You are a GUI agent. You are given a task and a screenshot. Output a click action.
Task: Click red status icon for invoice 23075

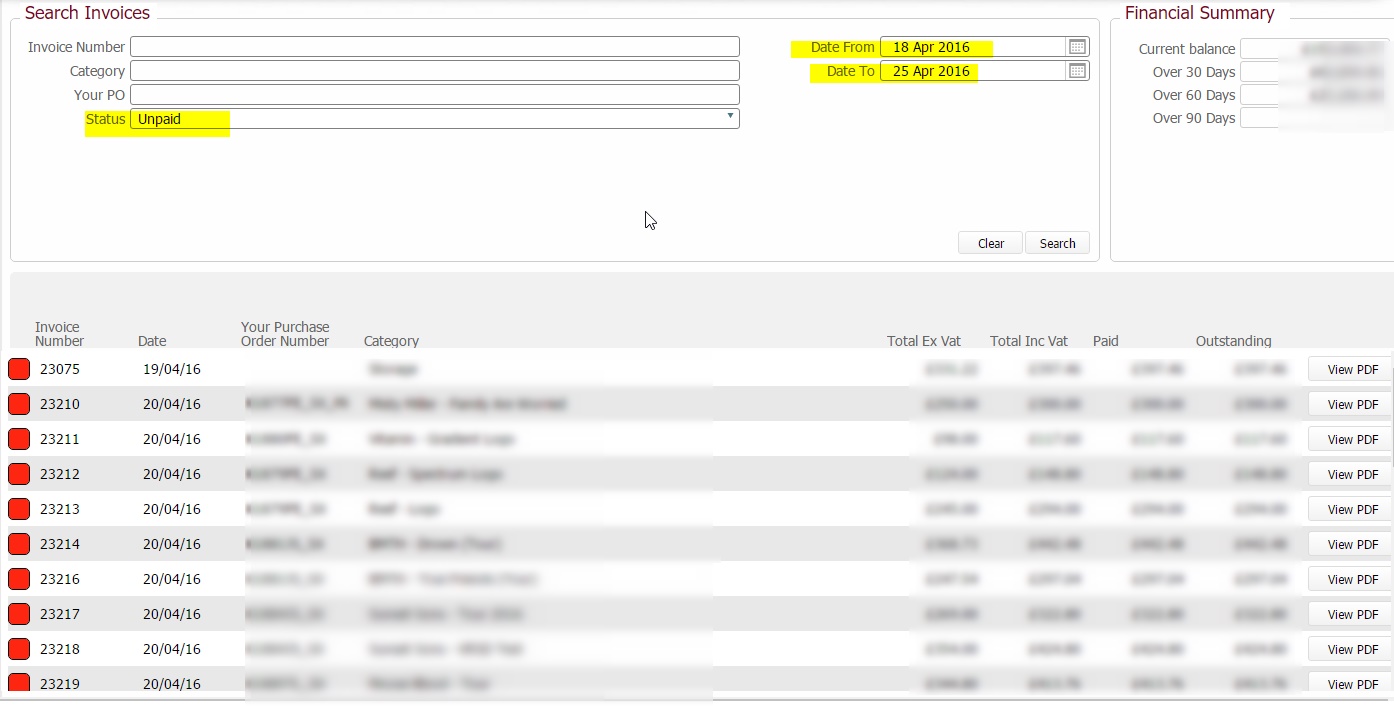pyautogui.click(x=19, y=369)
